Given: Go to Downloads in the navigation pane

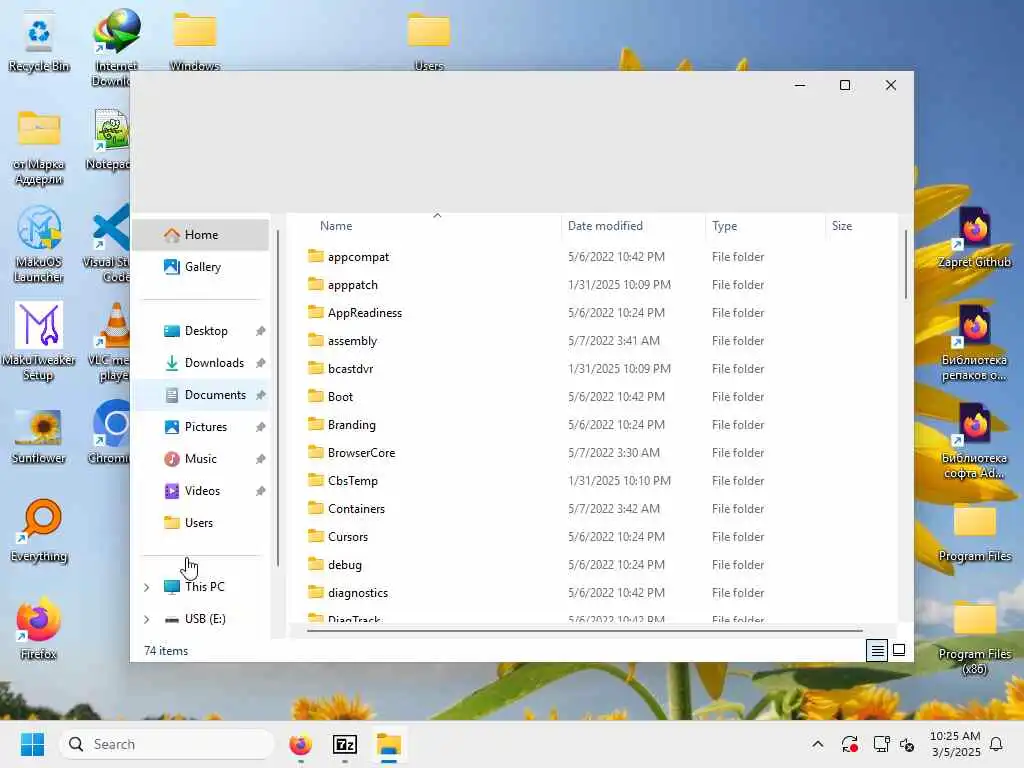Looking at the screenshot, I should (200, 363).
